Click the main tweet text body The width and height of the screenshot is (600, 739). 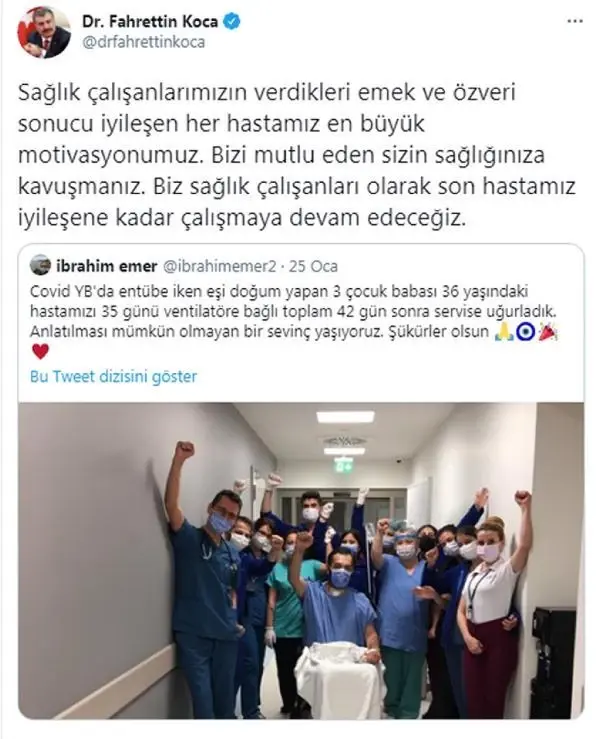(297, 155)
